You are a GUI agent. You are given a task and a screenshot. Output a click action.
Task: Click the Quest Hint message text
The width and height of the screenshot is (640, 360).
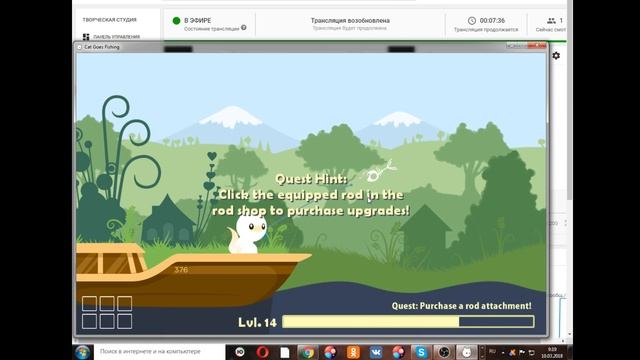[311, 195]
